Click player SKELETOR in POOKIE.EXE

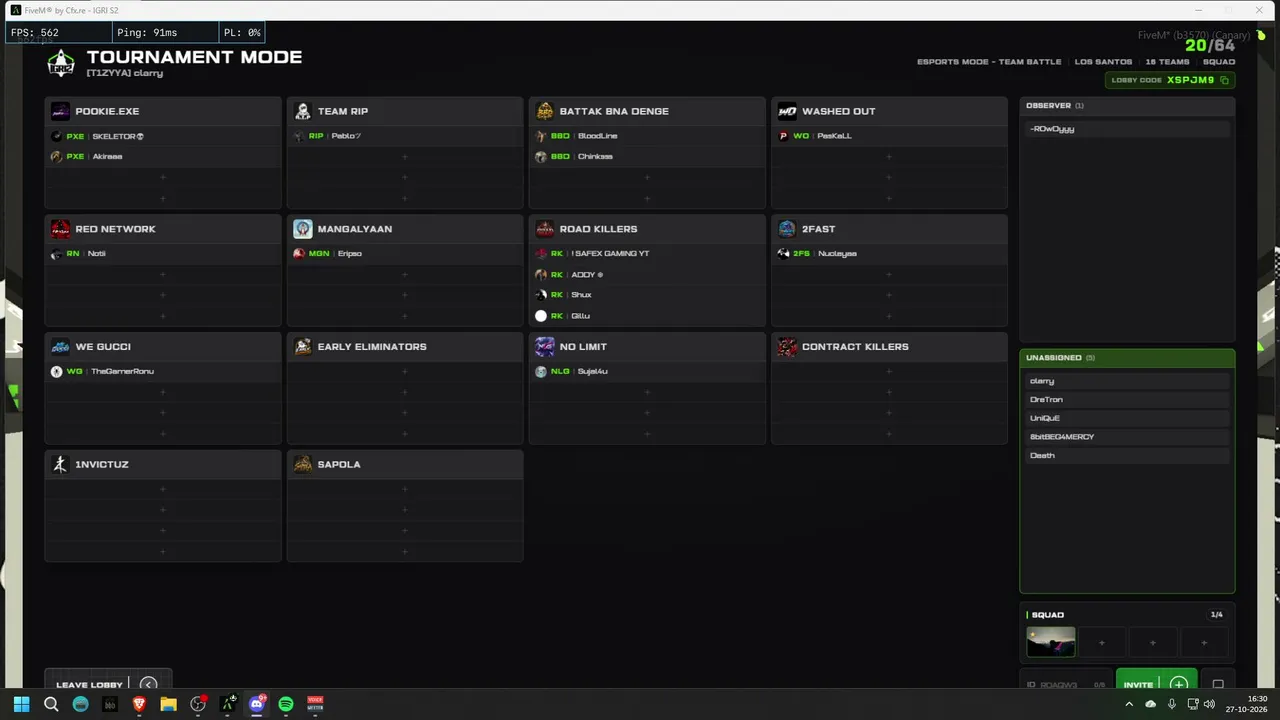coord(163,136)
